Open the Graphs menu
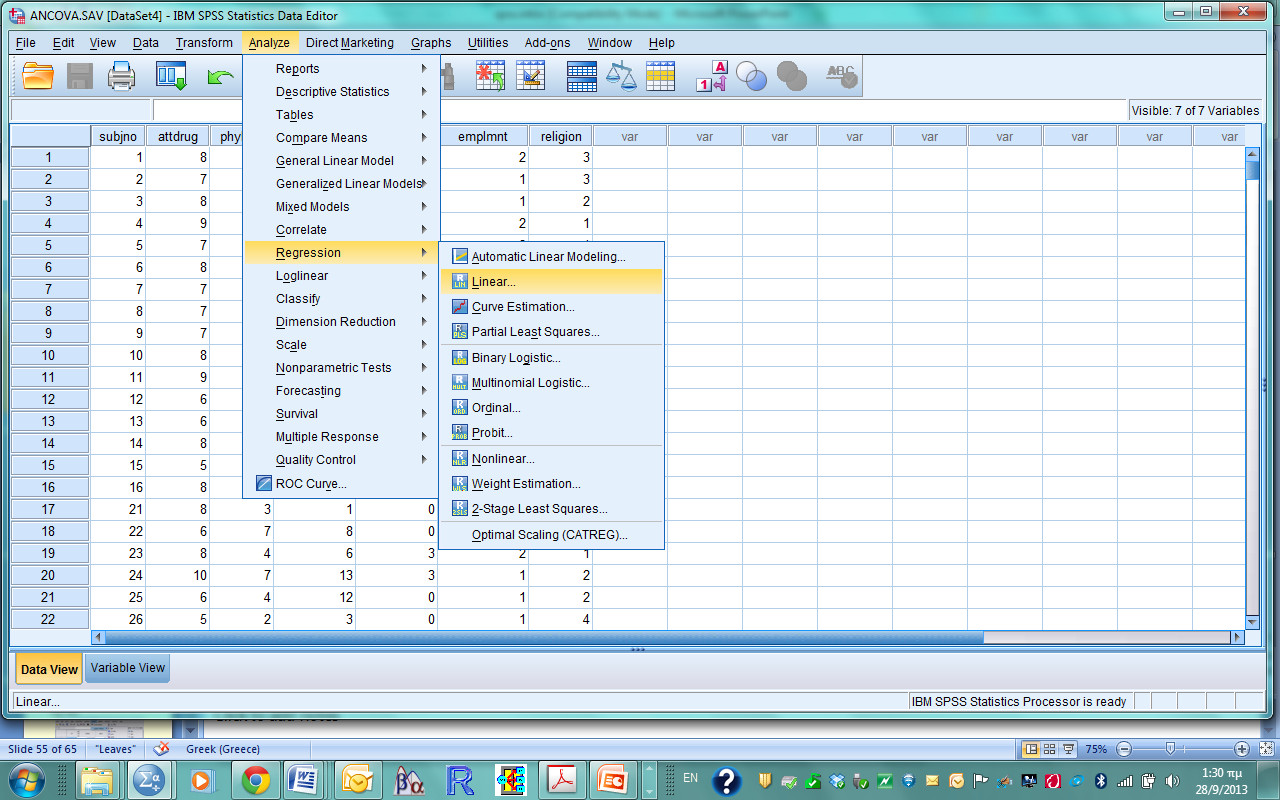 click(431, 43)
